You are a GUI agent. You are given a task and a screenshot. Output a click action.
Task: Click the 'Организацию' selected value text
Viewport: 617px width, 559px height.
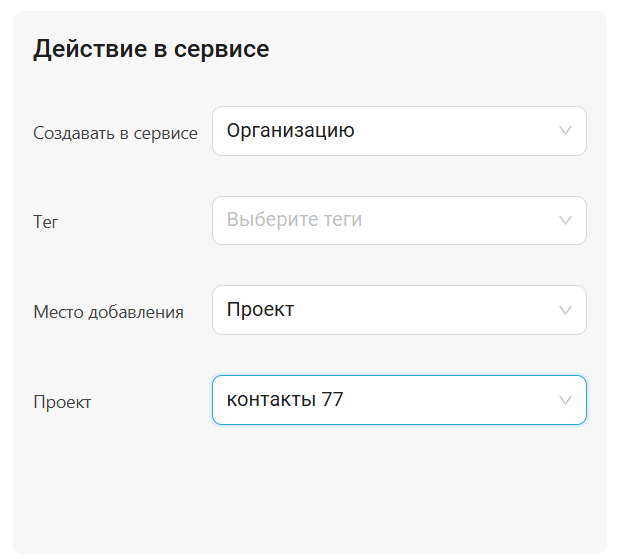tap(290, 131)
